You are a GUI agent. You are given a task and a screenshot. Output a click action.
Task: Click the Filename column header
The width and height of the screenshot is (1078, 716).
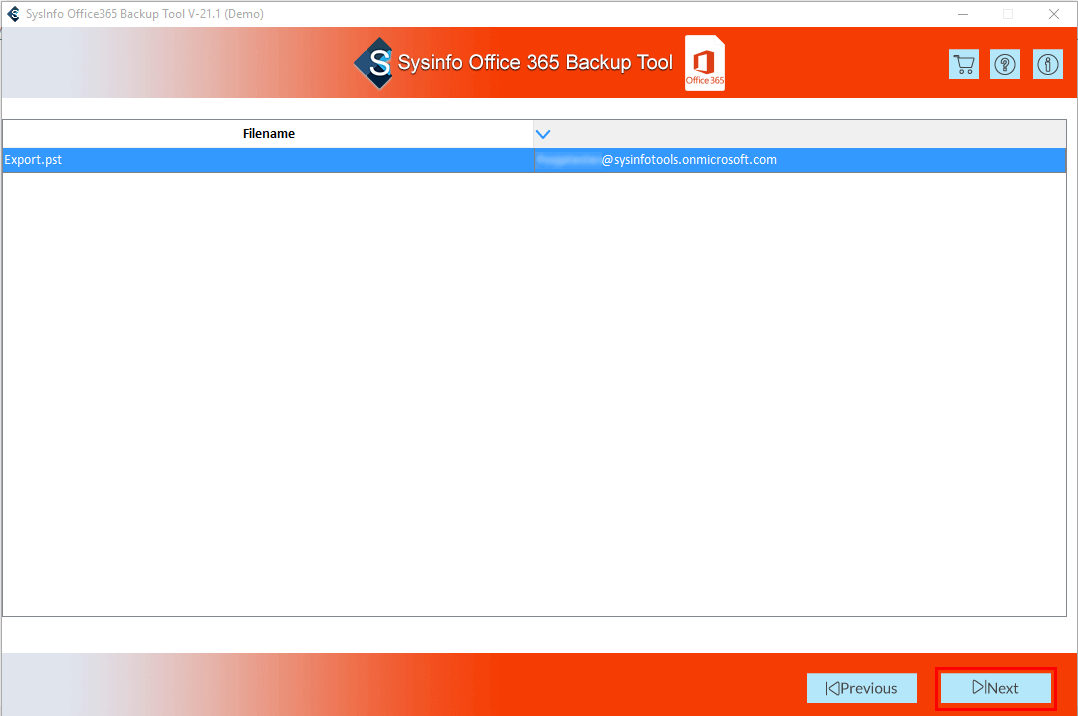(x=268, y=133)
